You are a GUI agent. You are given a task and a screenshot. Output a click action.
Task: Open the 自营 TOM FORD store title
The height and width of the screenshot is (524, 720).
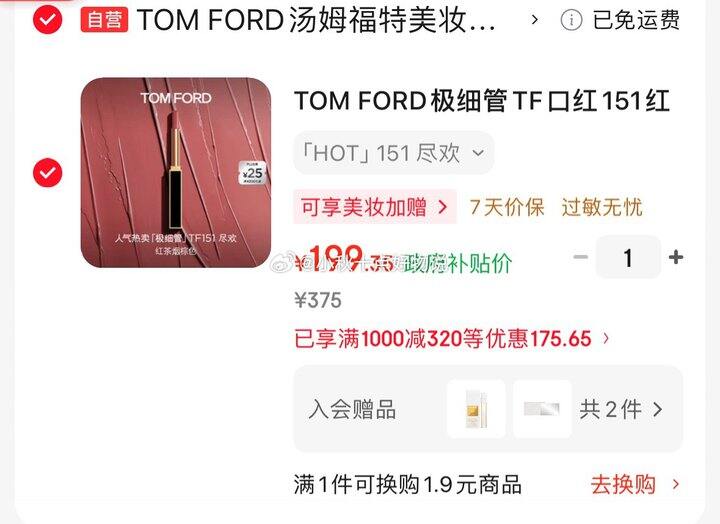tap(288, 20)
